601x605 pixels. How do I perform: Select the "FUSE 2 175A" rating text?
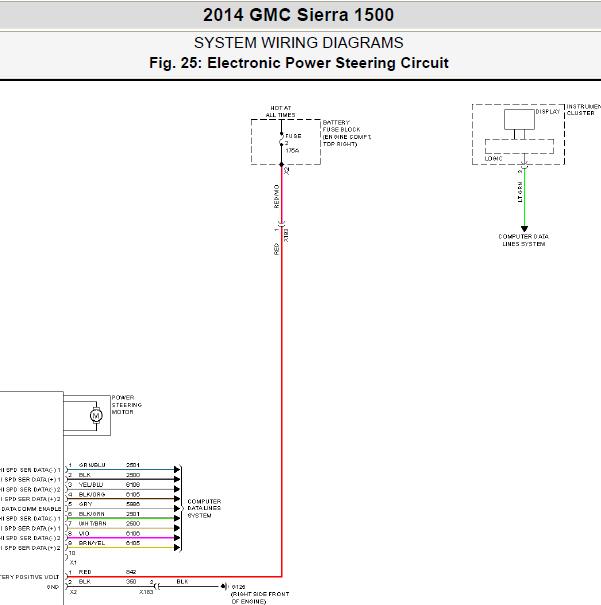coord(294,143)
